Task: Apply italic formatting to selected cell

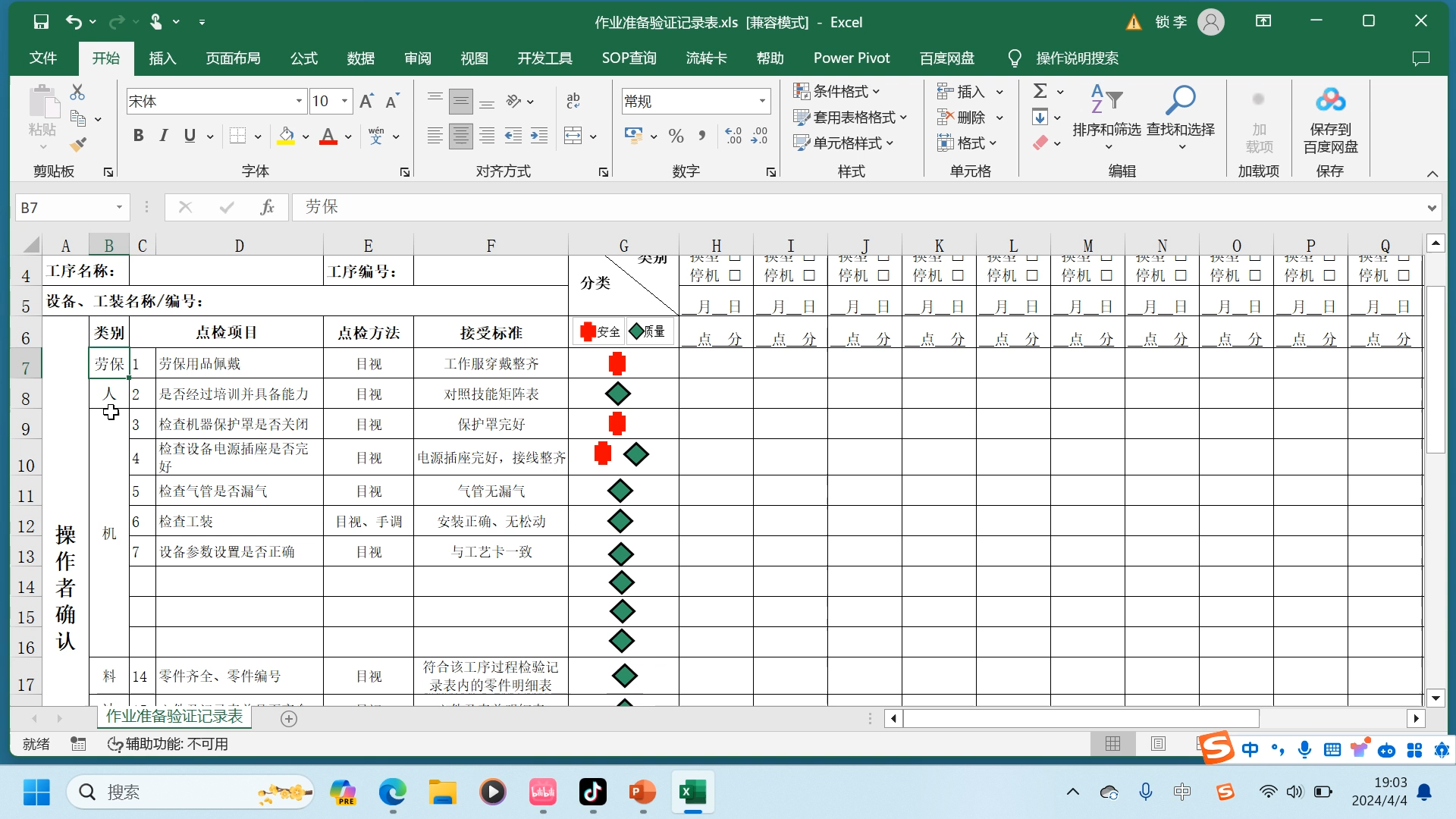Action: (x=163, y=136)
